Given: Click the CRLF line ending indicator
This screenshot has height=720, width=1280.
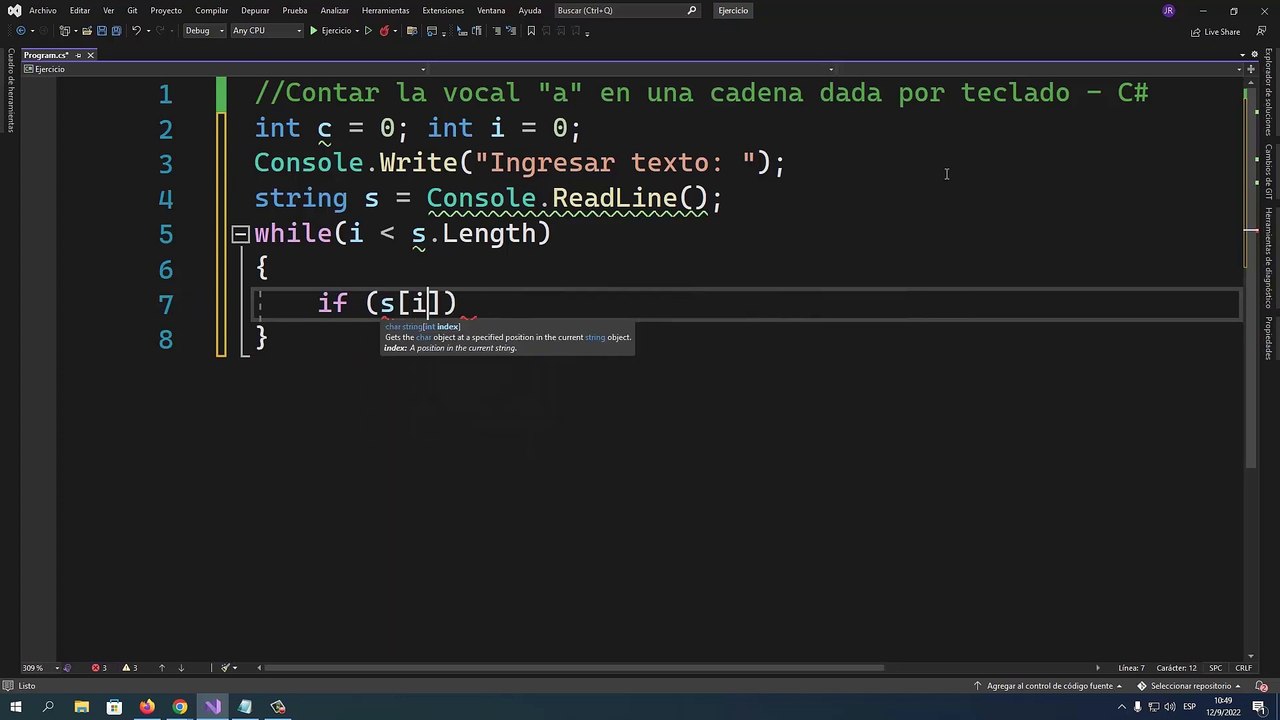Looking at the screenshot, I should click(x=1244, y=668).
